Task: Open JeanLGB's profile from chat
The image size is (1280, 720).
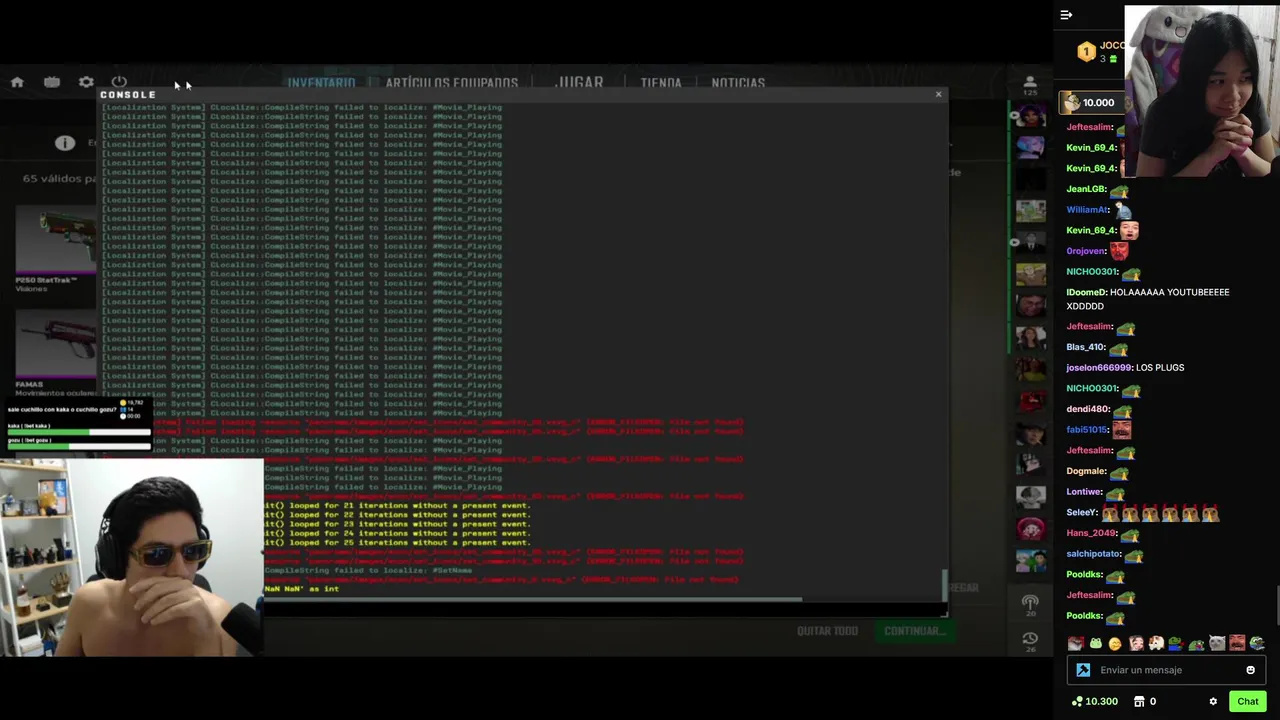Action: coord(1087,189)
